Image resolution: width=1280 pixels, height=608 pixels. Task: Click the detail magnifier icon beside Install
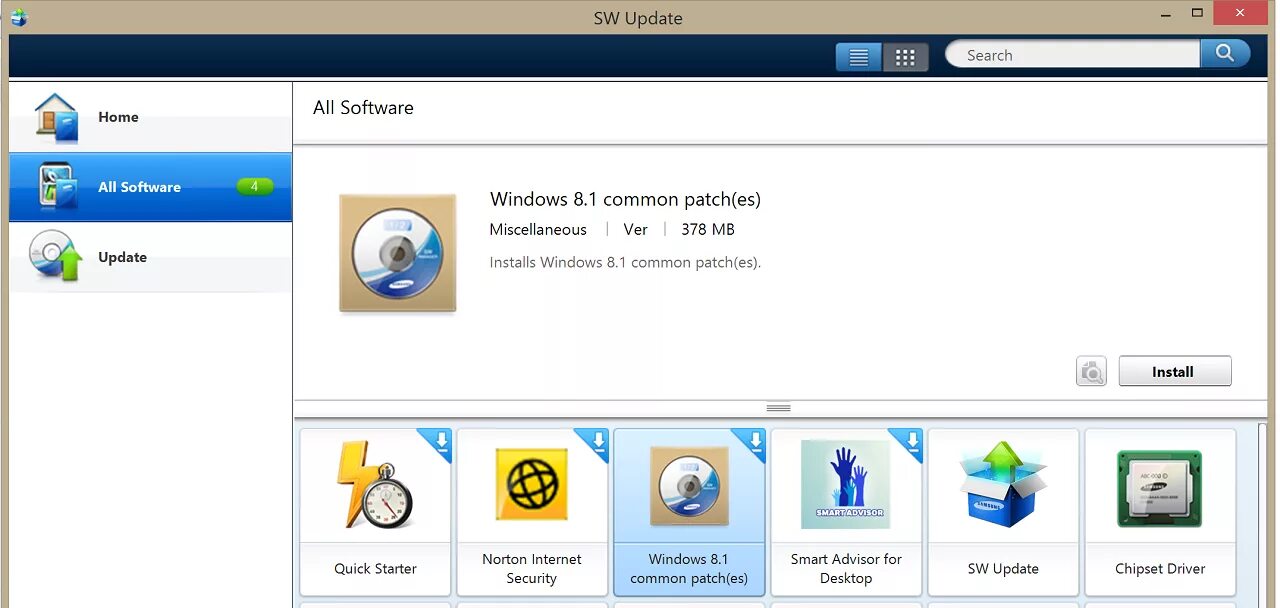(x=1091, y=371)
